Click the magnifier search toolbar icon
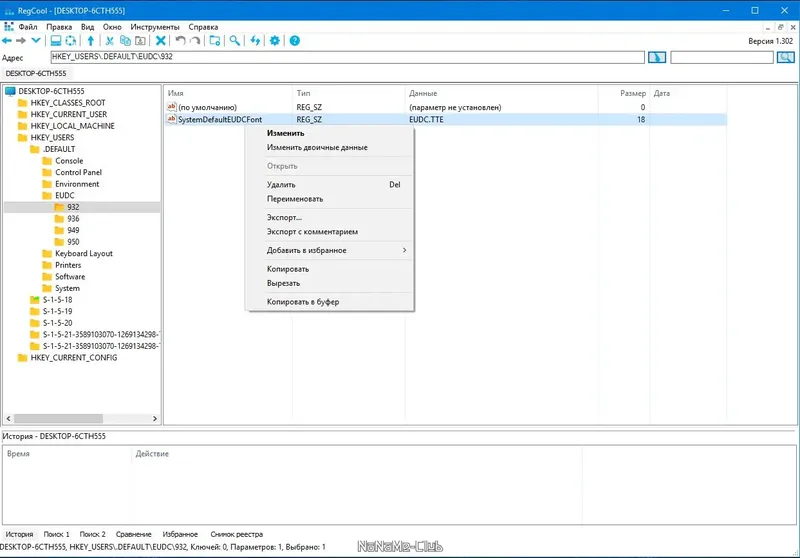 click(235, 41)
